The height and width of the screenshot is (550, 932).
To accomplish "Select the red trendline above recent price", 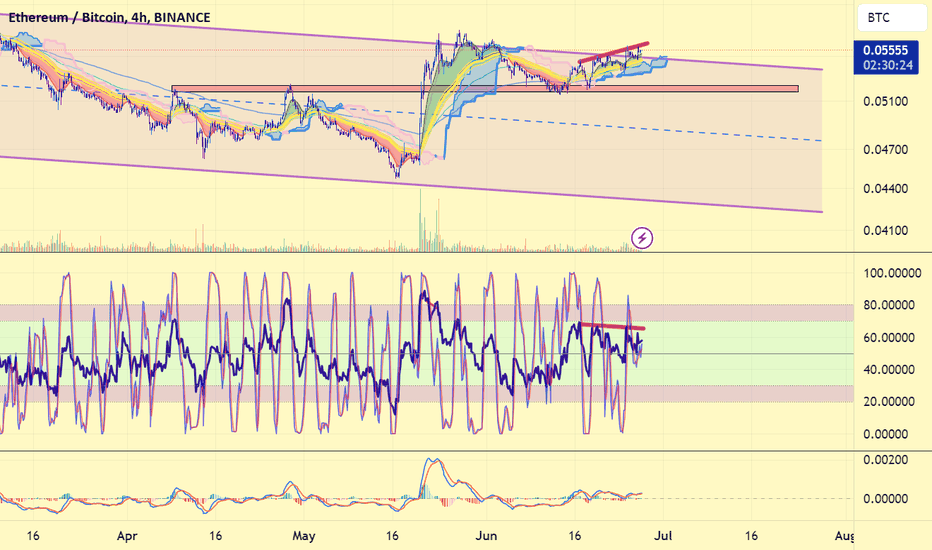I will [x=613, y=52].
